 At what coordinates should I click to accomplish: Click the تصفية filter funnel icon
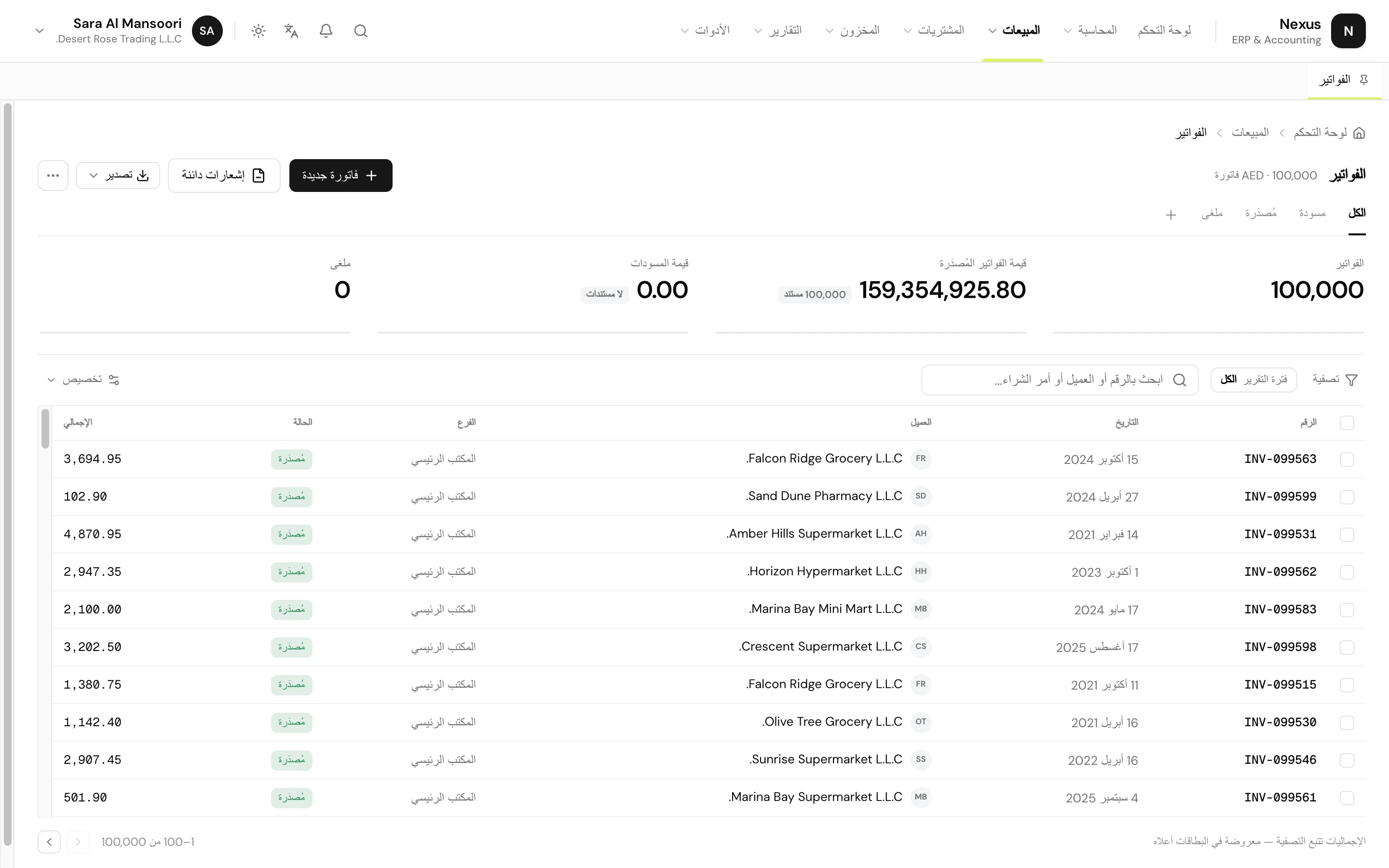point(1352,380)
